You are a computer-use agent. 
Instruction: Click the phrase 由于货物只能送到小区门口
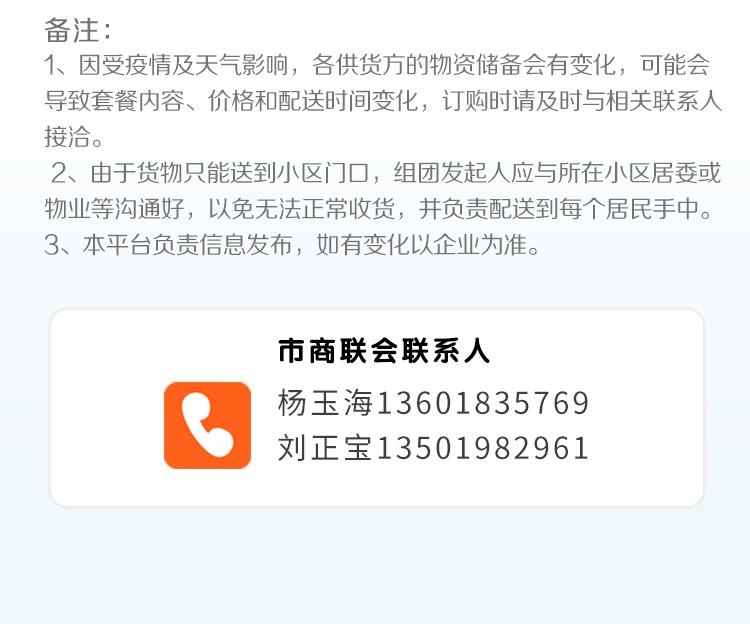pyautogui.click(x=230, y=173)
